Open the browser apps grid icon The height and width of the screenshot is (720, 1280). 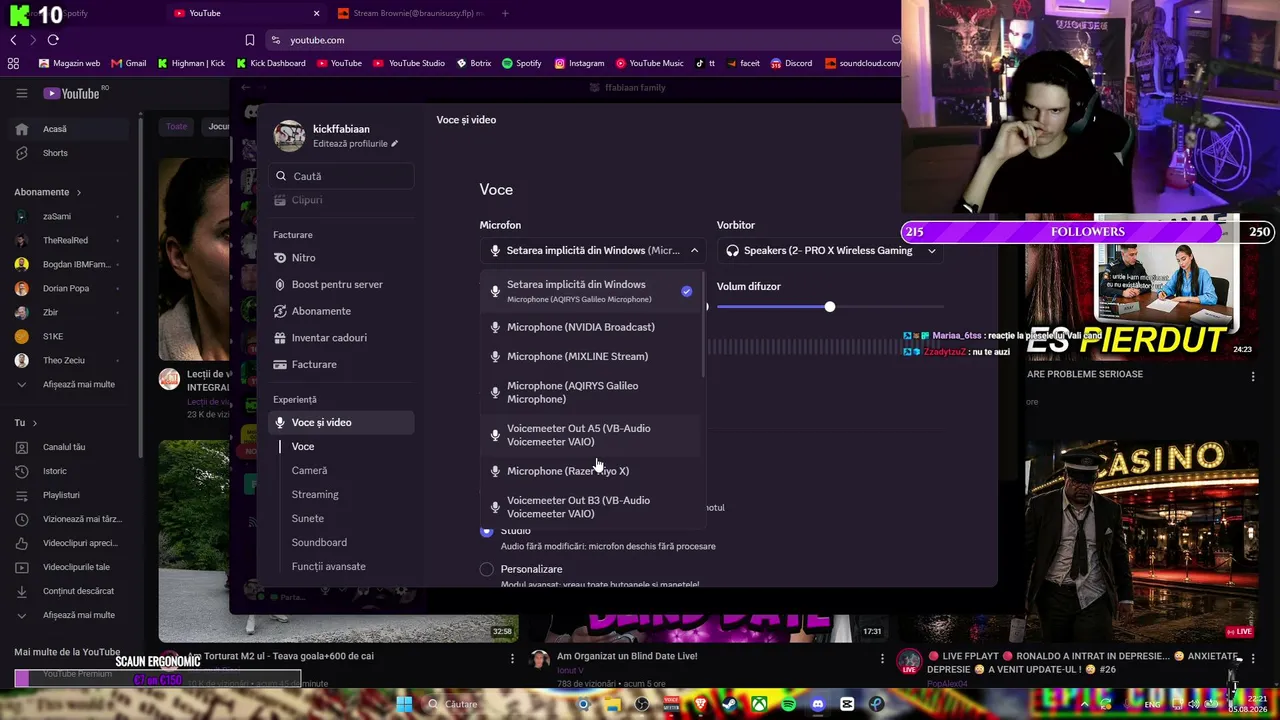[x=13, y=63]
